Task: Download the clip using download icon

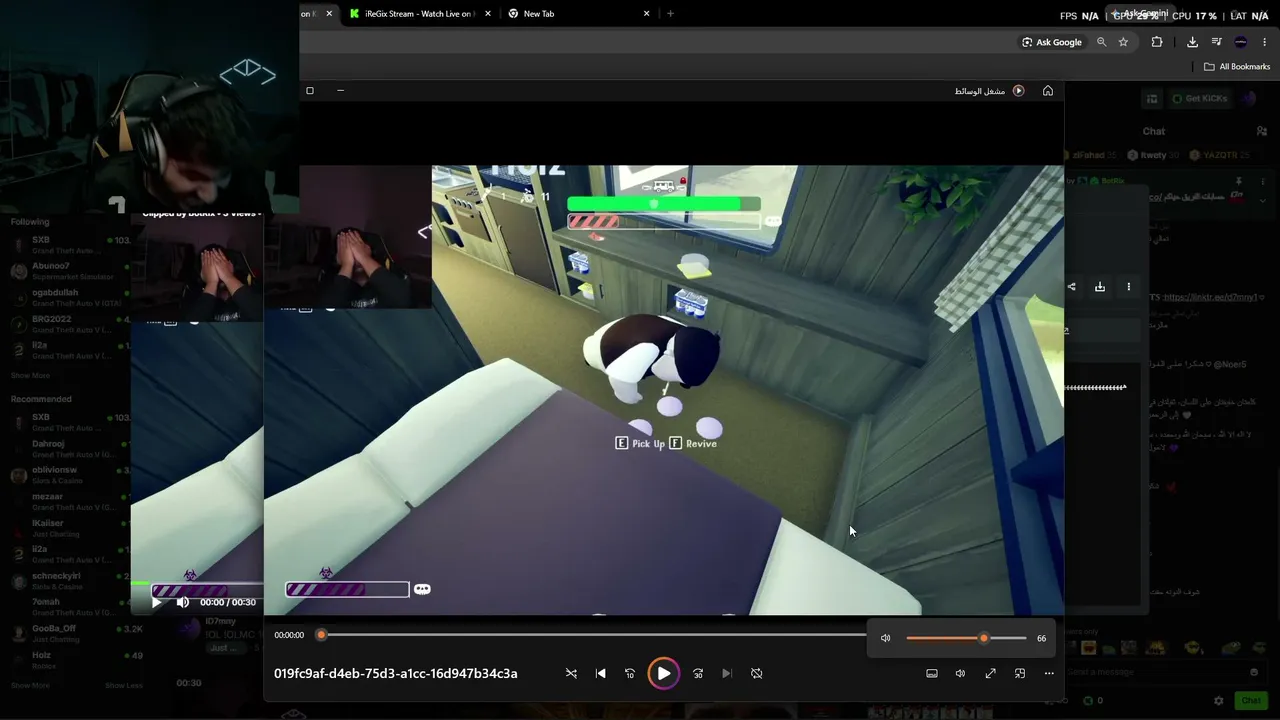Action: [x=1100, y=287]
